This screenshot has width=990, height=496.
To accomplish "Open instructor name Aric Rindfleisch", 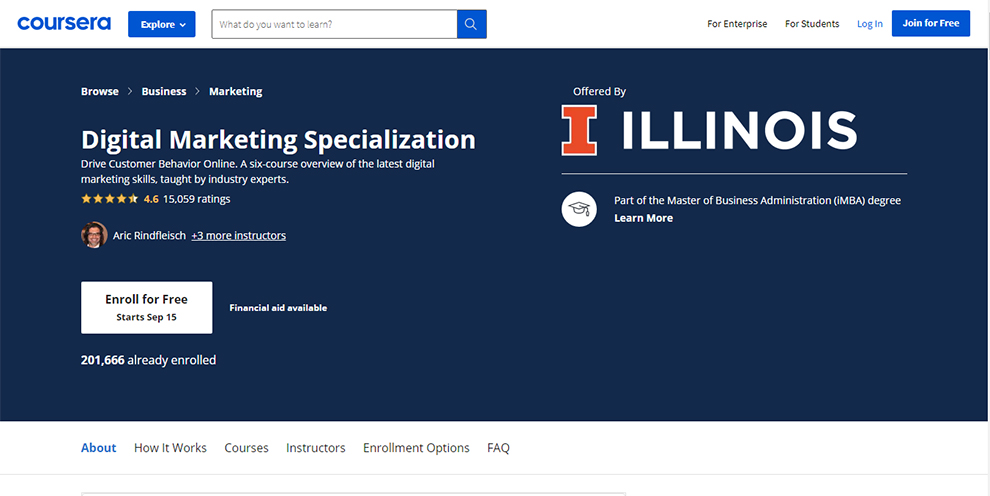I will point(149,235).
